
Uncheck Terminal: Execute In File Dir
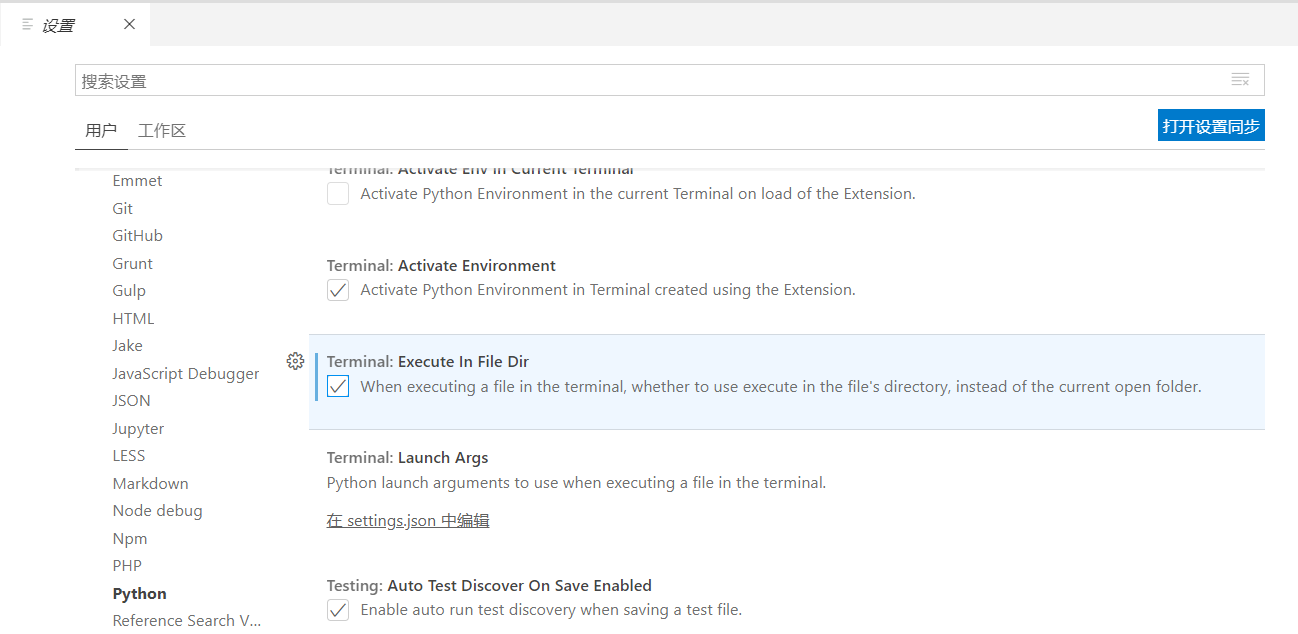pos(337,386)
